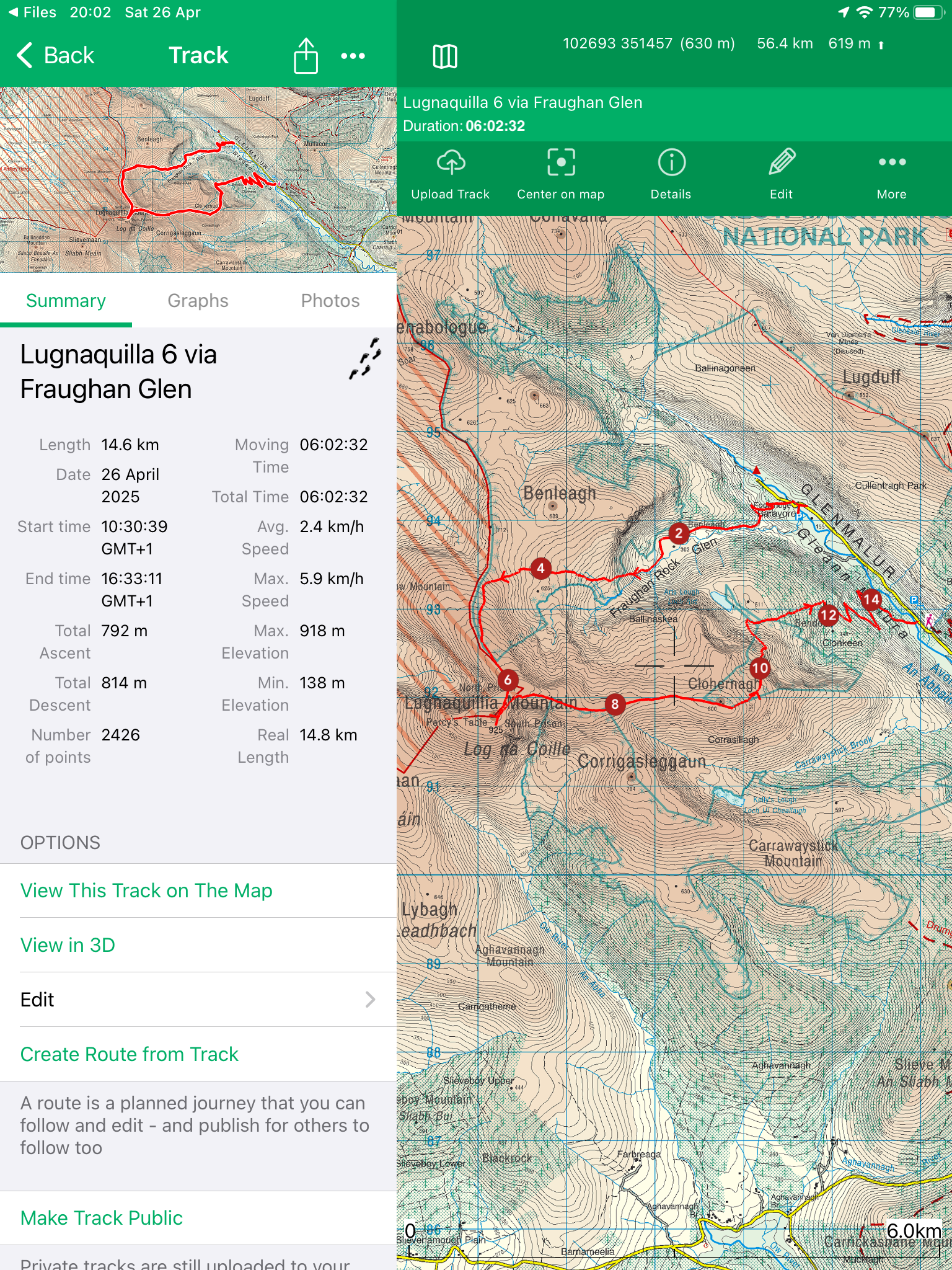Tap the Edit pencil icon
This screenshot has width=952, height=1270.
pos(781,163)
